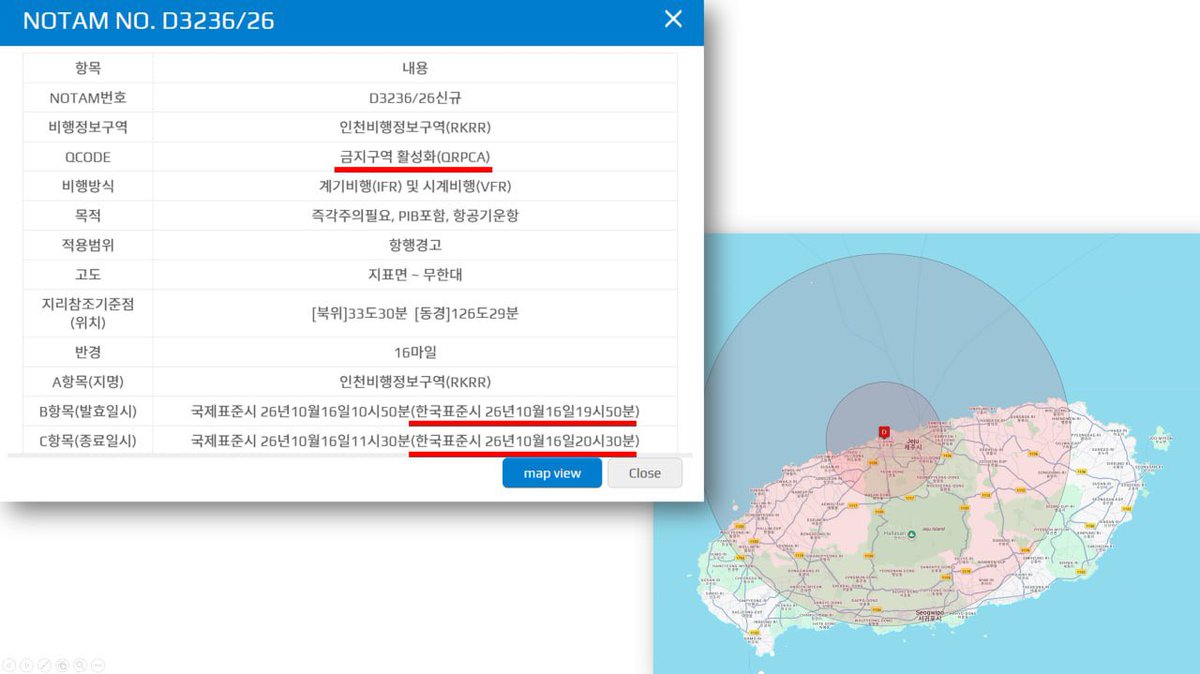Select the 비행정보구역 row label
1200x674 pixels.
[x=88, y=128]
